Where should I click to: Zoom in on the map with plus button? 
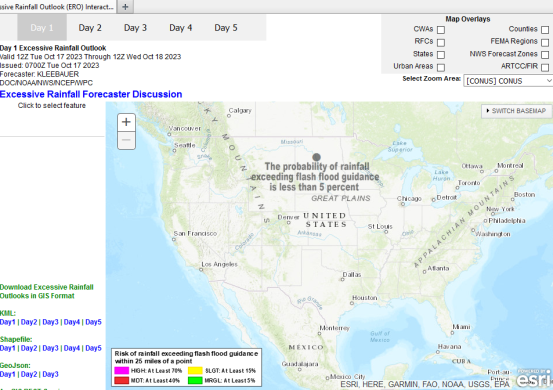(x=126, y=122)
